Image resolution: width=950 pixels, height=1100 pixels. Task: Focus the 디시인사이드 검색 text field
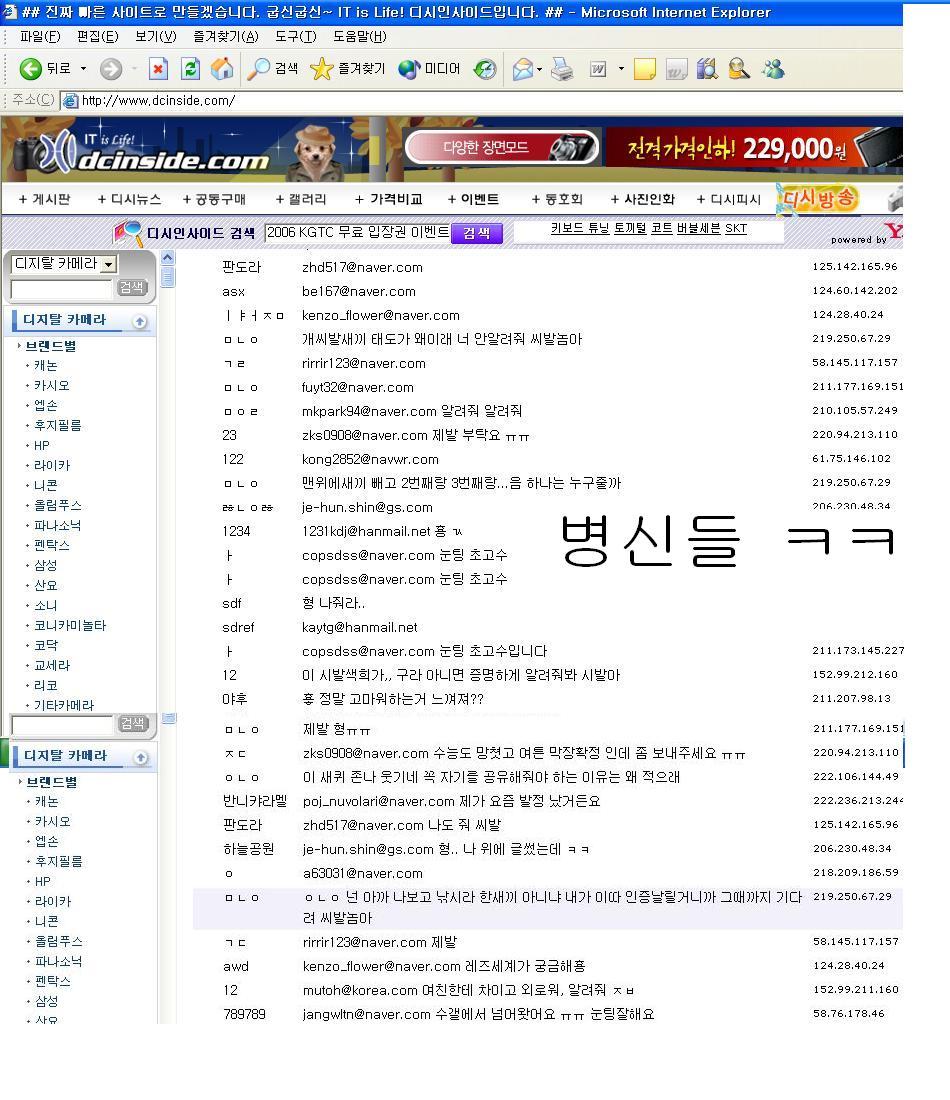click(x=356, y=232)
